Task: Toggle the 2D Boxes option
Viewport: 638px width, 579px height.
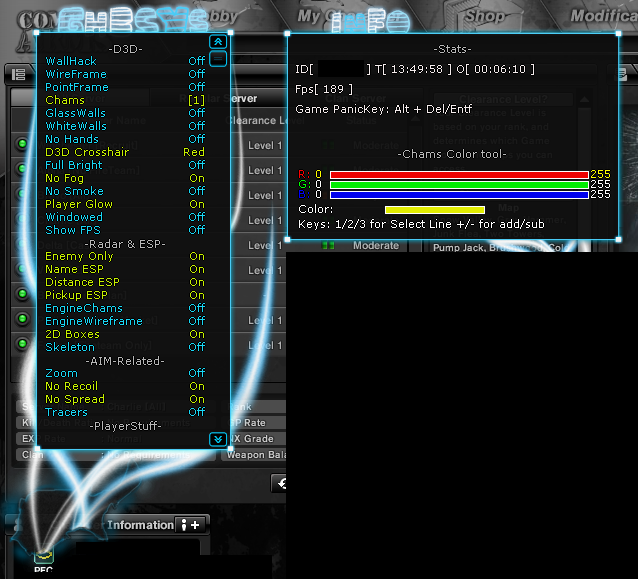Action: click(x=125, y=334)
